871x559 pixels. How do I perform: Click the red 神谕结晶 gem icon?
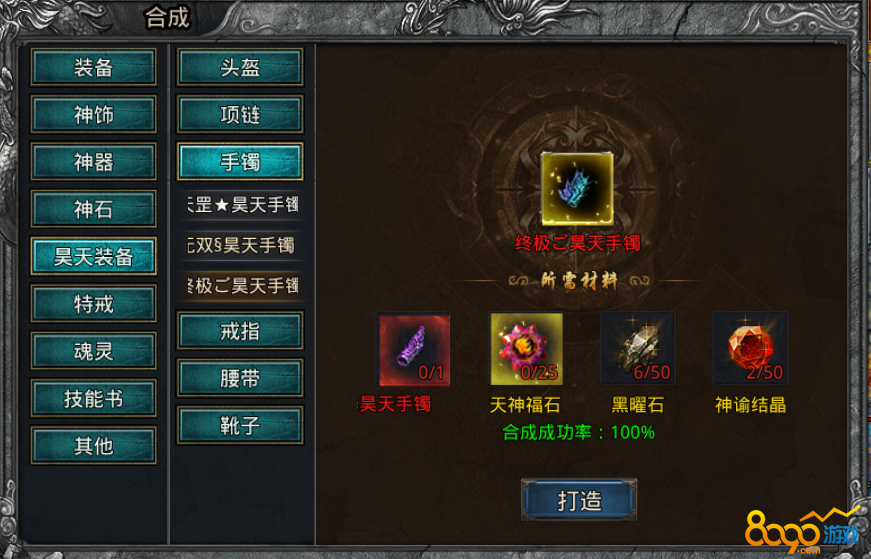click(750, 349)
